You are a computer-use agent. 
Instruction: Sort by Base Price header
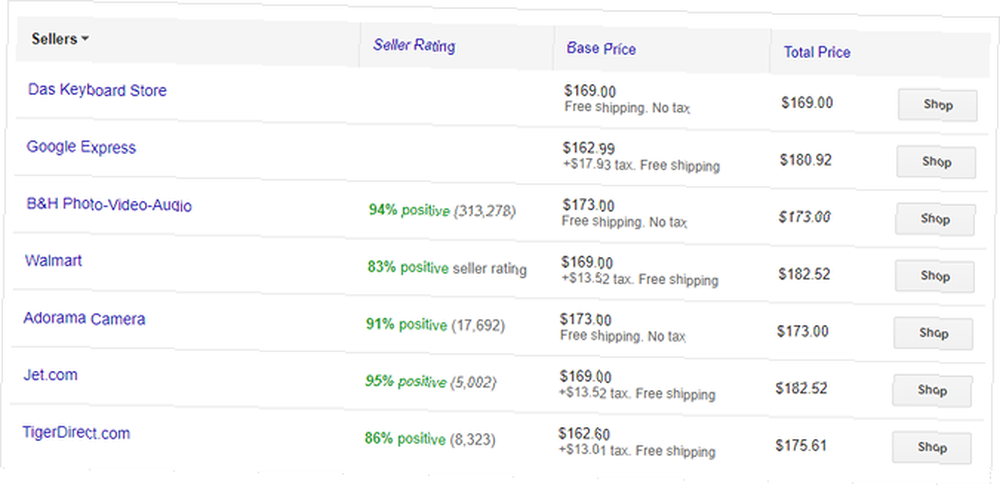(601, 48)
